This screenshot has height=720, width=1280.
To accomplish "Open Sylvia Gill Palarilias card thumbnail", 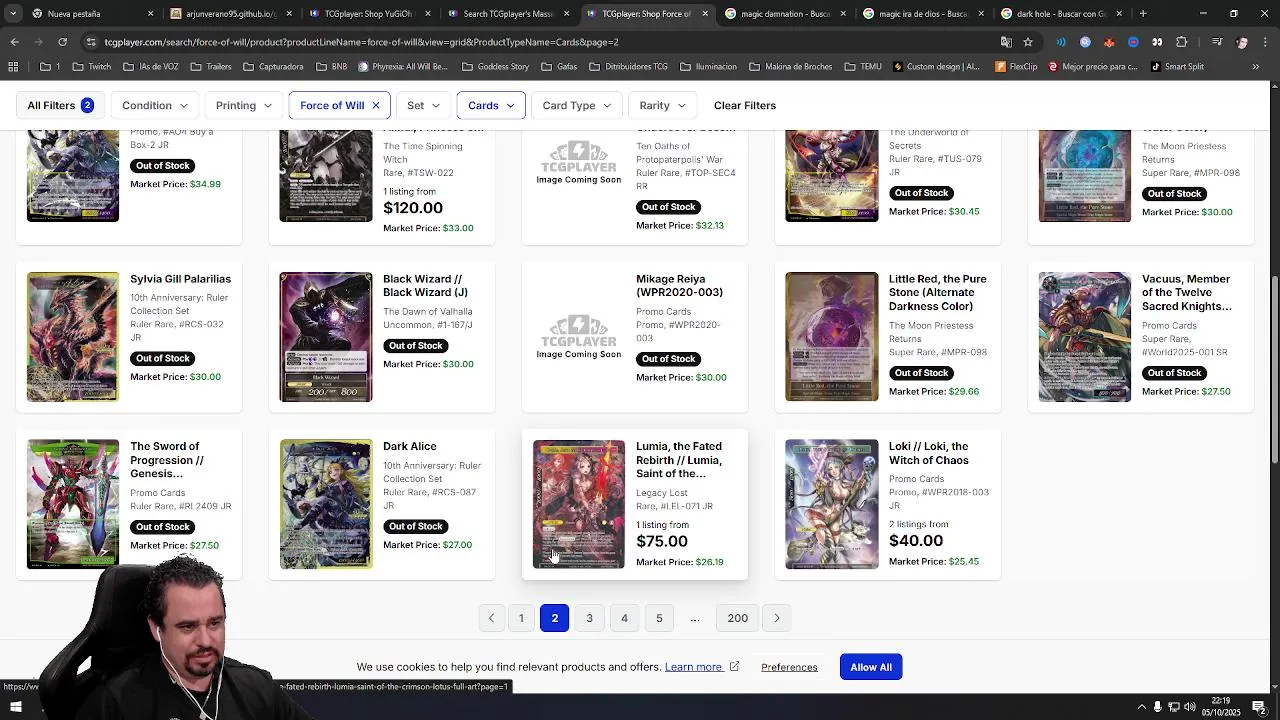I will pyautogui.click(x=73, y=337).
